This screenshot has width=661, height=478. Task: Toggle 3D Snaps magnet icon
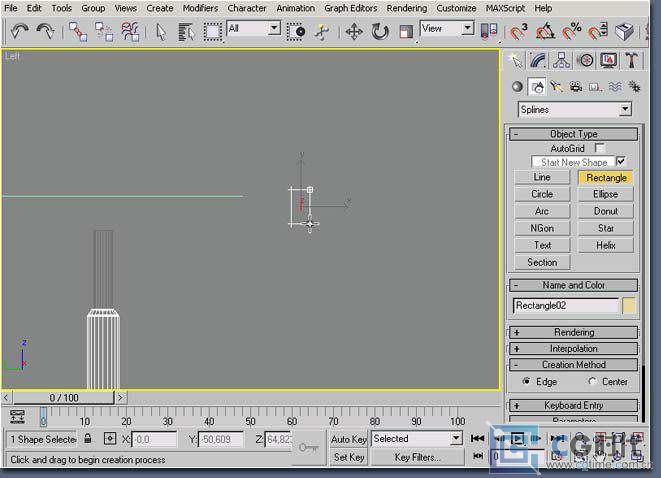tap(519, 31)
